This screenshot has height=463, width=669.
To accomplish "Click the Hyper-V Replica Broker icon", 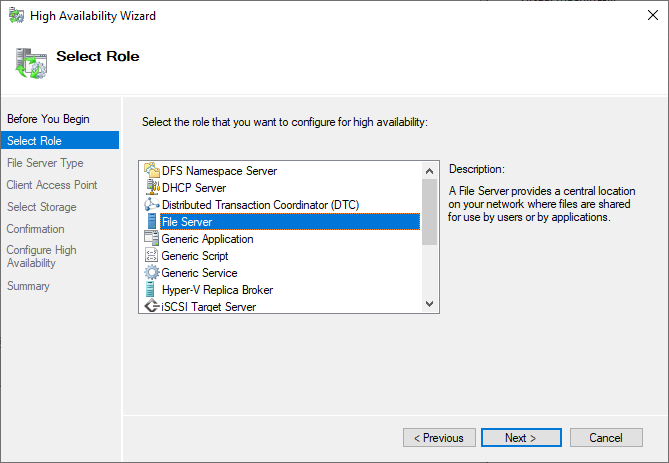I will 152,290.
